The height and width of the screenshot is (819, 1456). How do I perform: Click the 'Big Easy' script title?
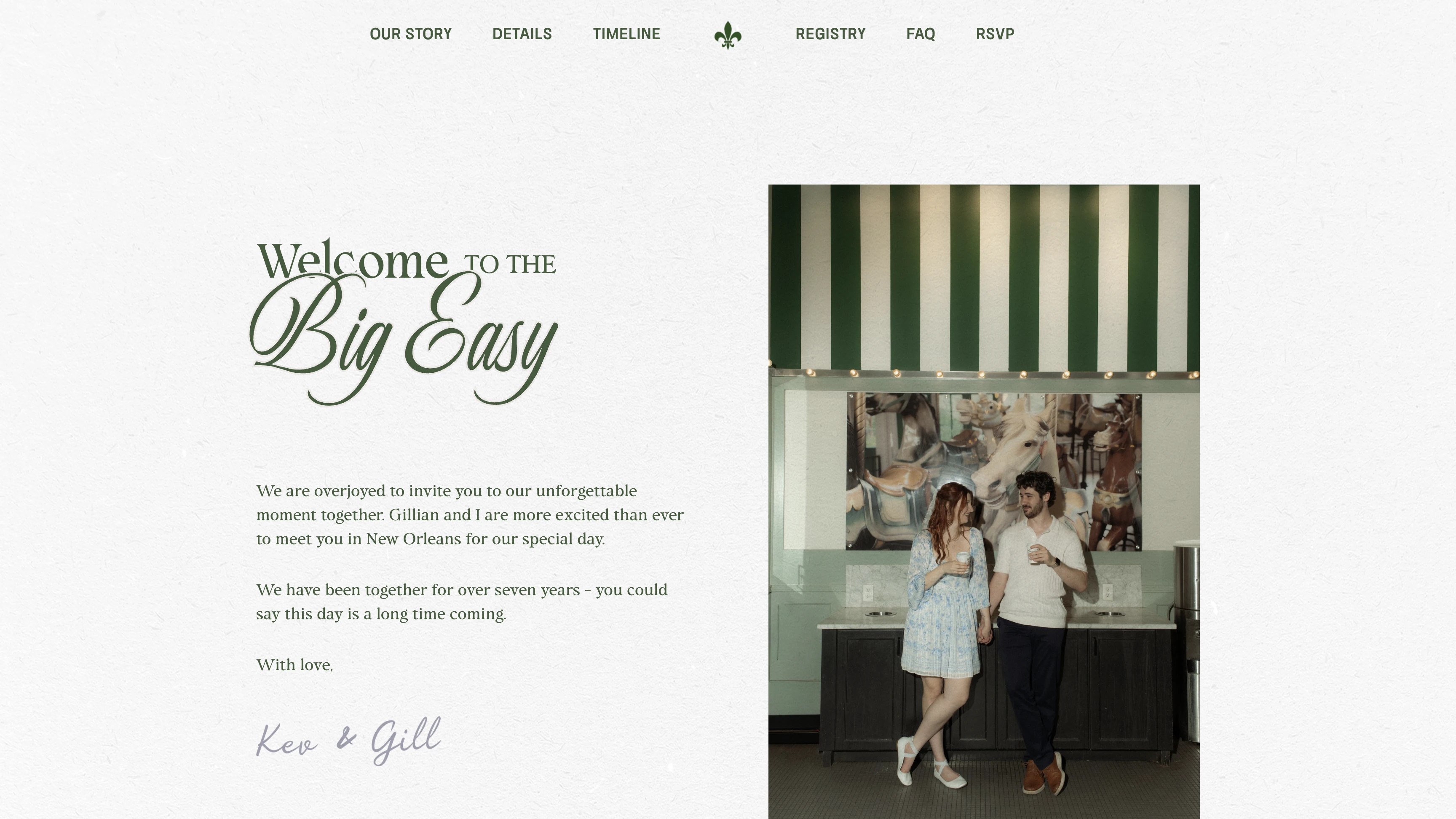[x=404, y=338]
